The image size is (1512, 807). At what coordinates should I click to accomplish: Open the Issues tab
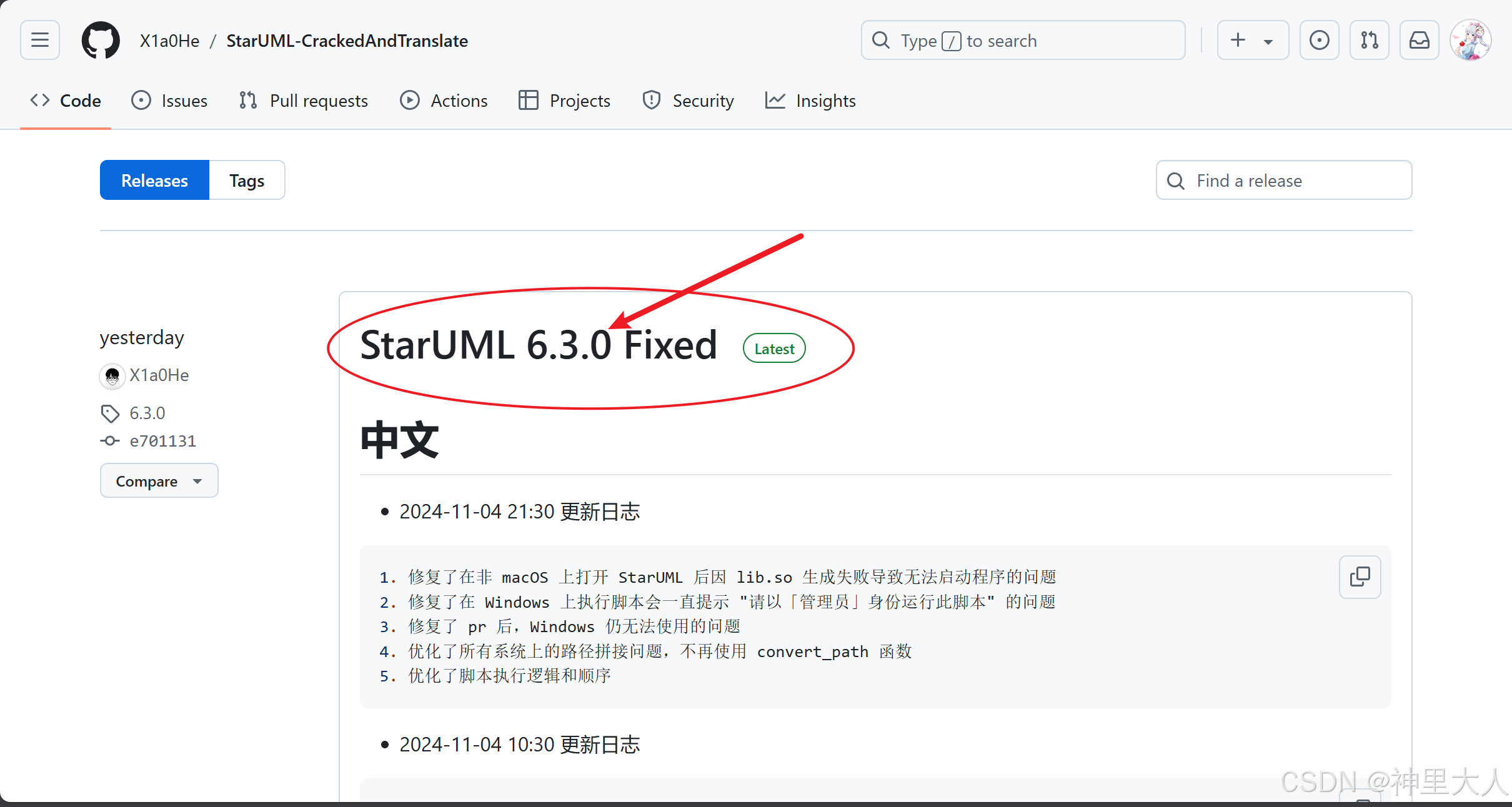tap(169, 101)
